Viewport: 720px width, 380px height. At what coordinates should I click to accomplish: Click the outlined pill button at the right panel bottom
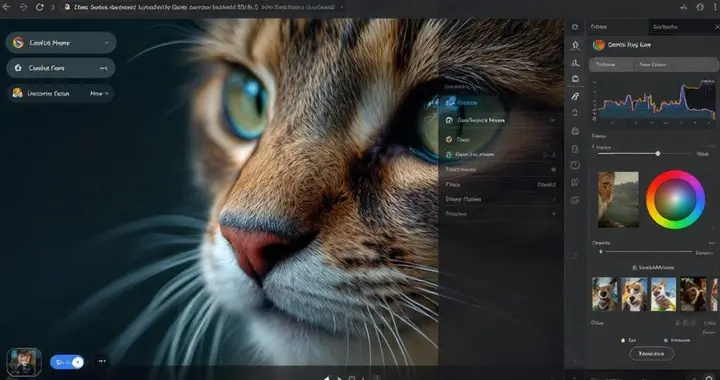pyautogui.click(x=651, y=353)
